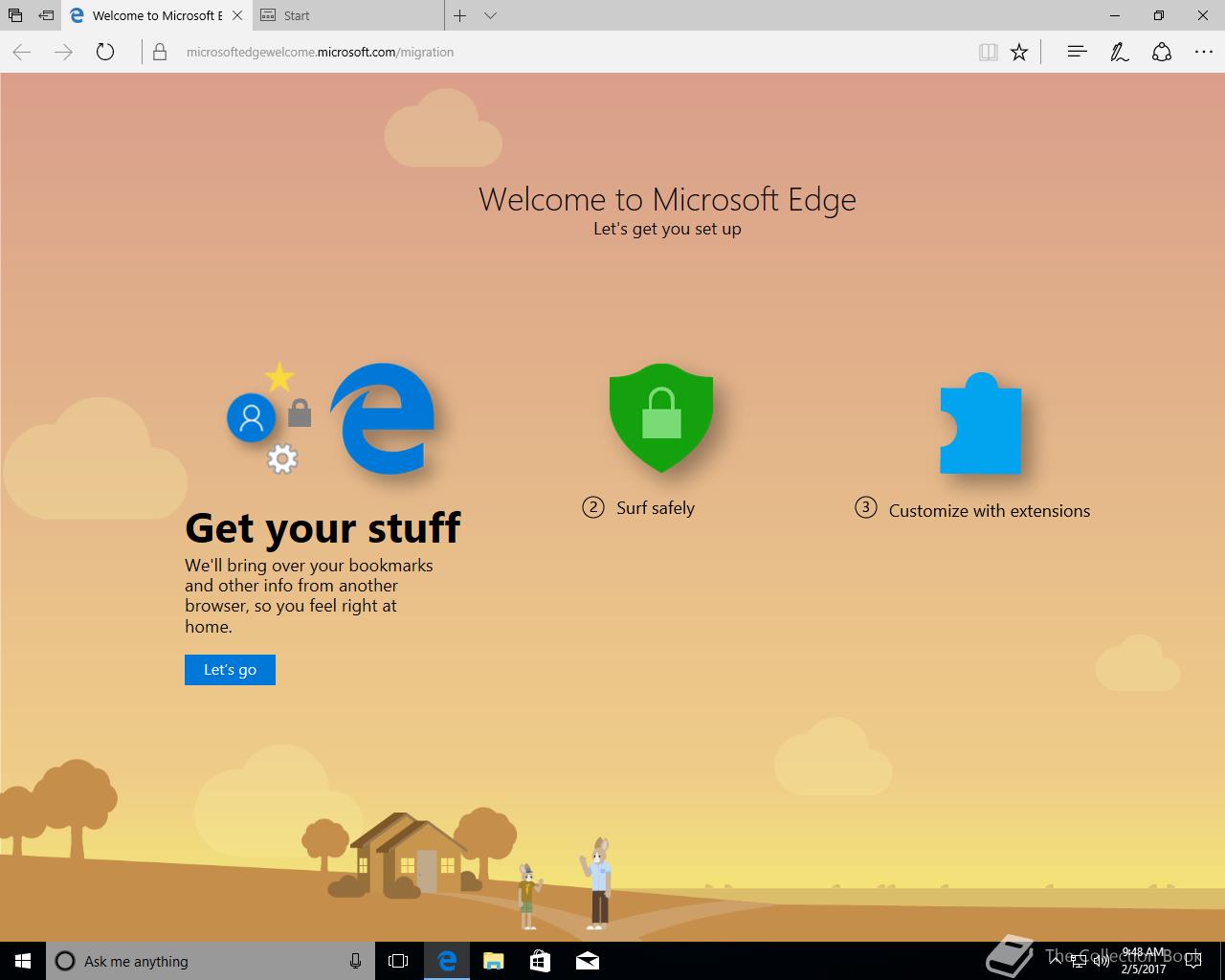Click the Get your stuff heading
This screenshot has width=1225, height=980.
[323, 528]
